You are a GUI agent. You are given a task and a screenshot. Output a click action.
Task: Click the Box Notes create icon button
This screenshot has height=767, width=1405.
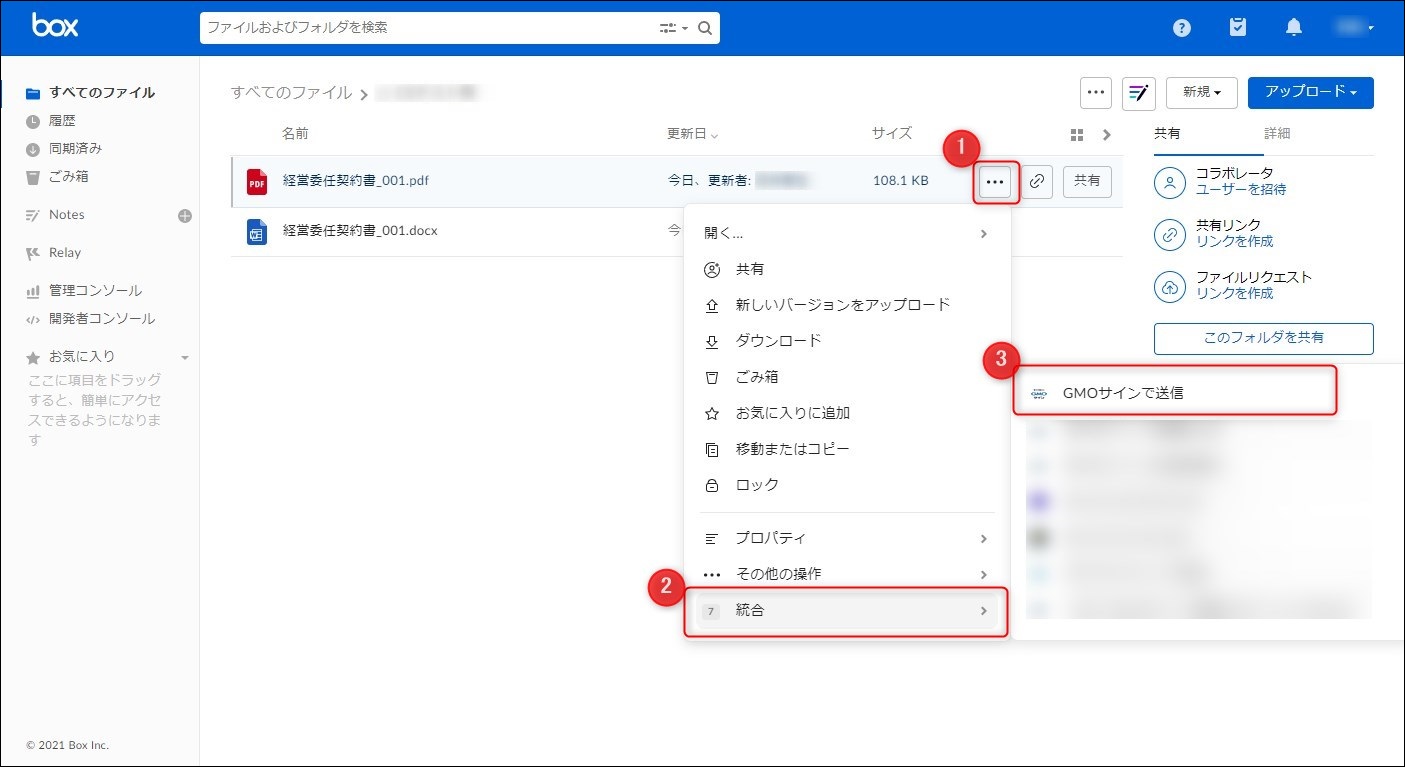click(x=1139, y=92)
